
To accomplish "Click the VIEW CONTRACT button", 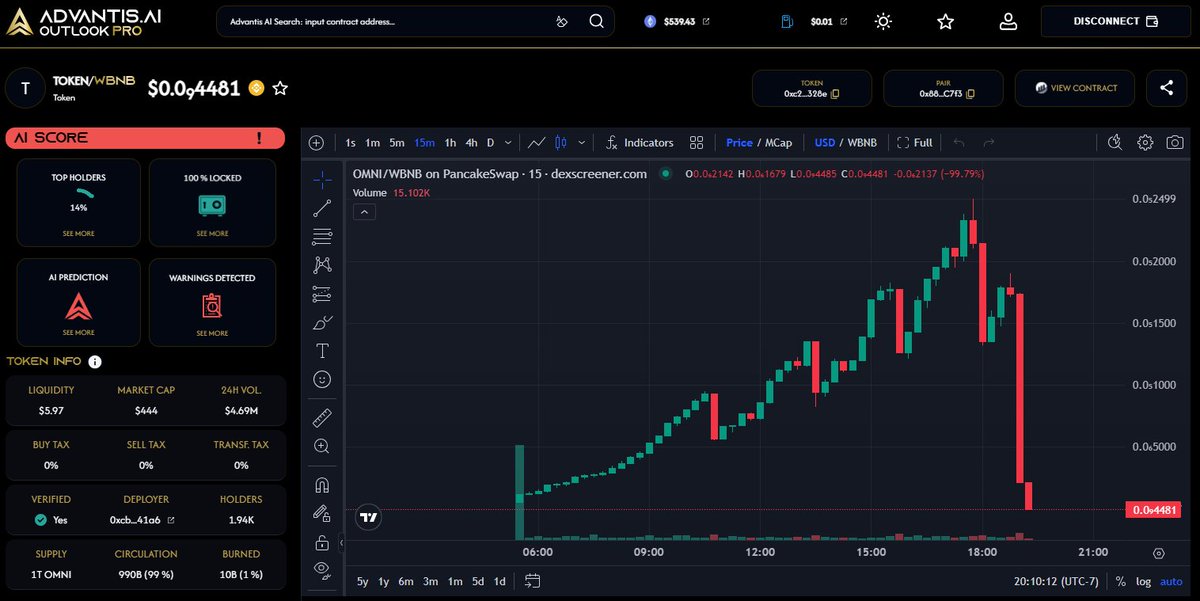I will 1075,88.
